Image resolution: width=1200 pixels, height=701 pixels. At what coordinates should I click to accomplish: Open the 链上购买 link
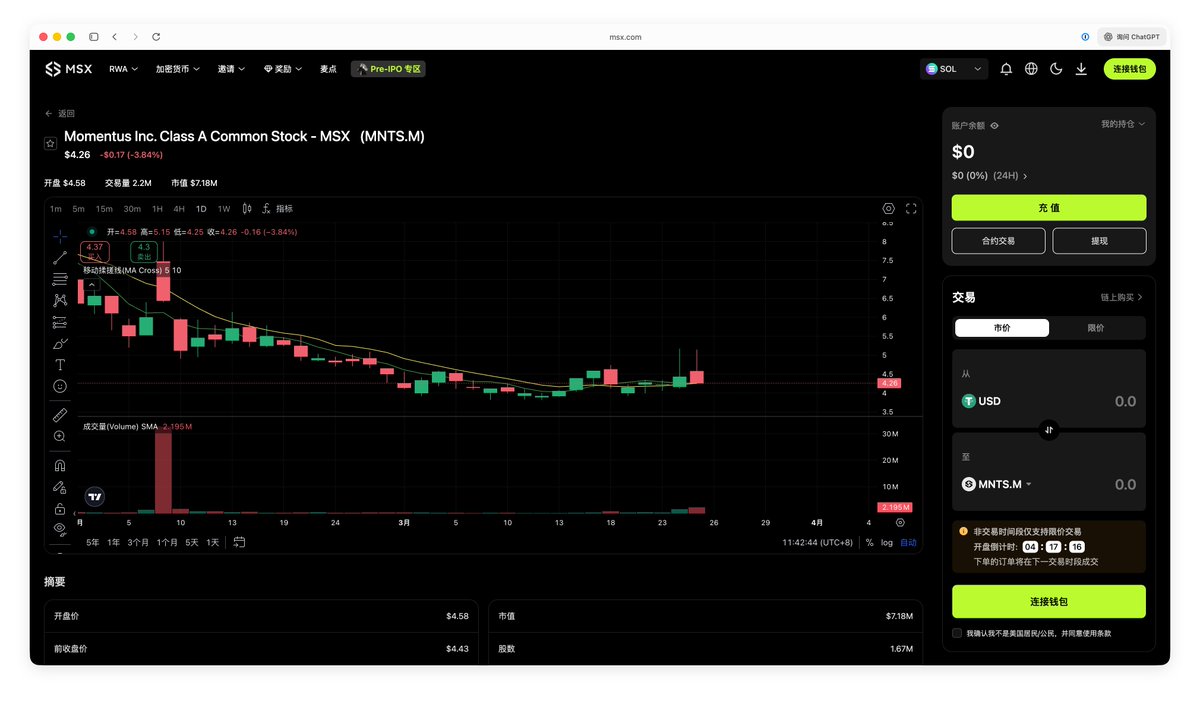pyautogui.click(x=1121, y=297)
